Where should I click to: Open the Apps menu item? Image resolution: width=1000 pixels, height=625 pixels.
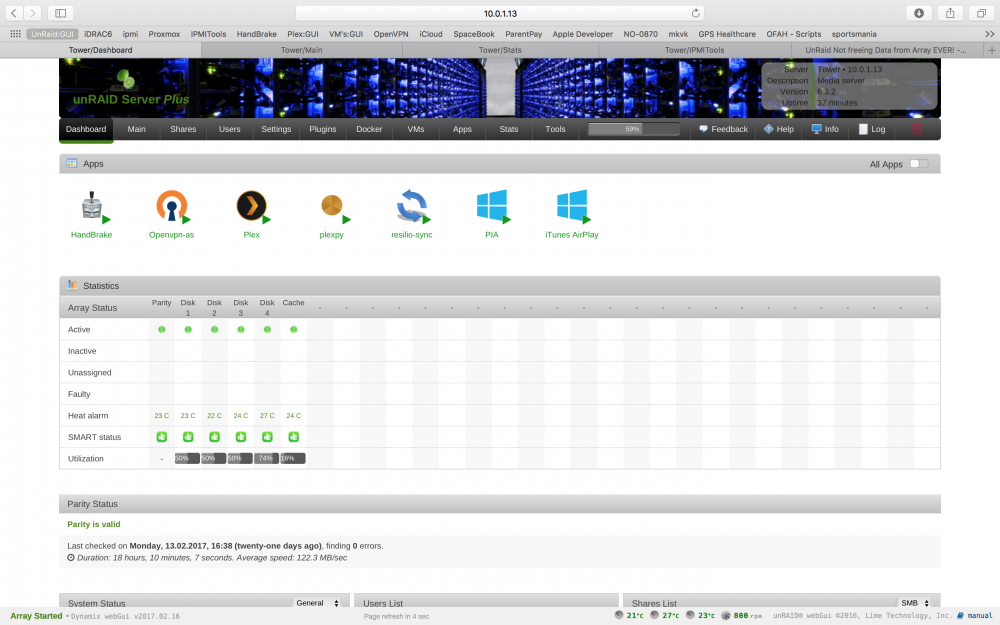pyautogui.click(x=462, y=129)
